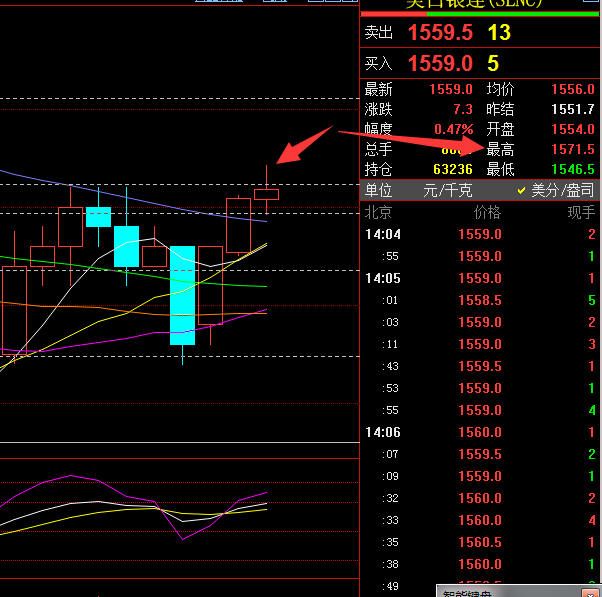This screenshot has width=602, height=597.
Task: Select the 最高 high price value 1571.5
Action: pos(575,149)
